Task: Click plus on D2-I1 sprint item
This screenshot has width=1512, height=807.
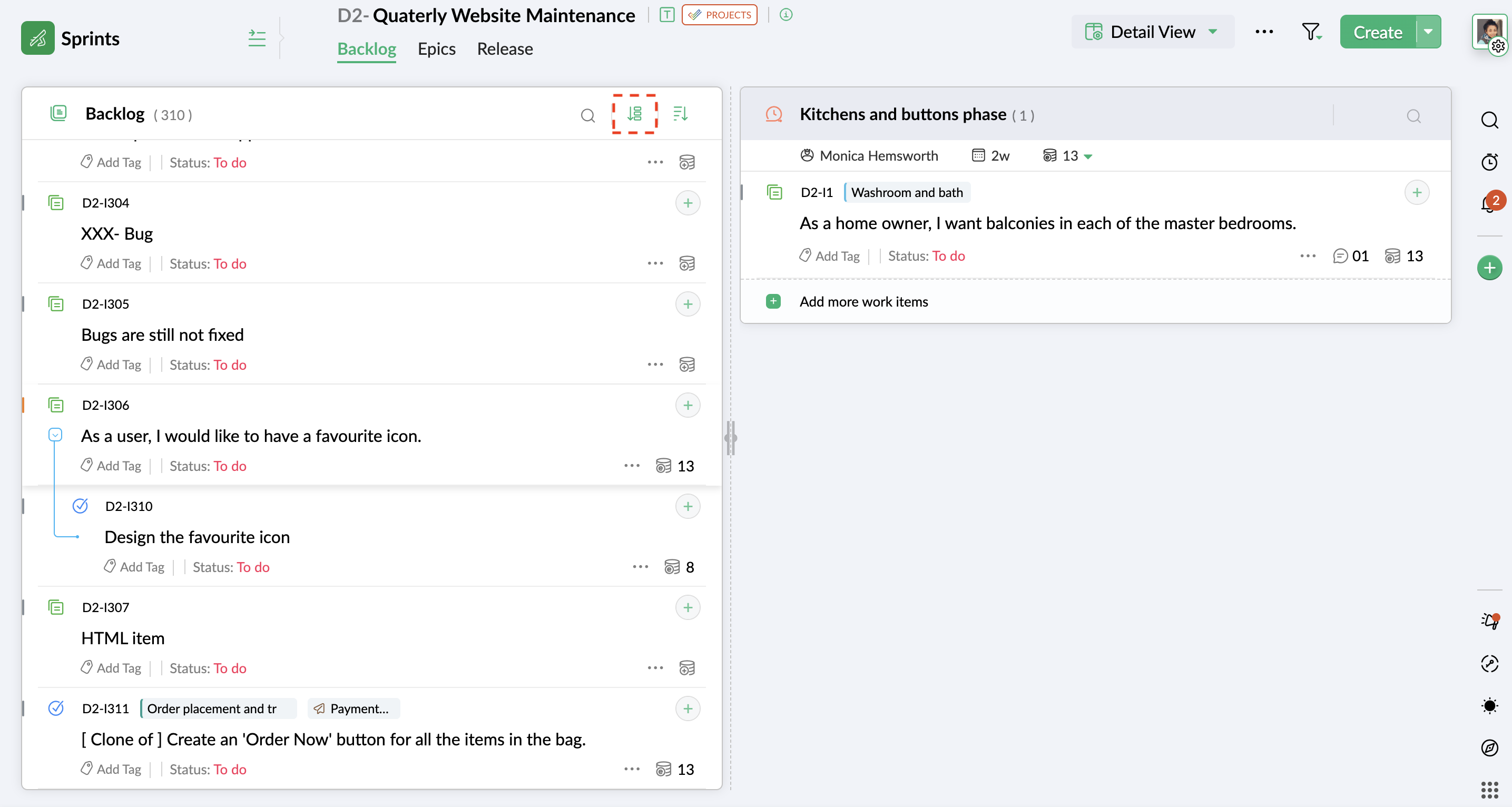Action: [1416, 192]
